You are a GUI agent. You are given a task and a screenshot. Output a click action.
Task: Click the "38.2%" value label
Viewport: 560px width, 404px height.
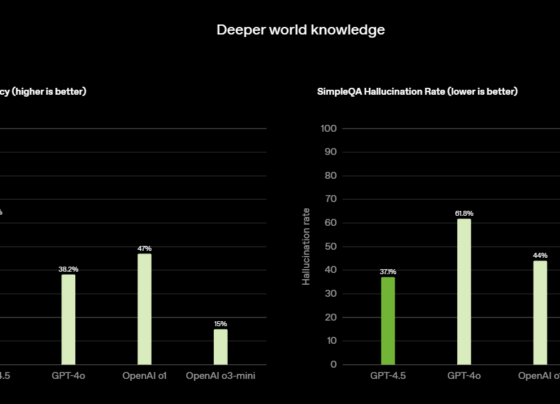click(68, 269)
